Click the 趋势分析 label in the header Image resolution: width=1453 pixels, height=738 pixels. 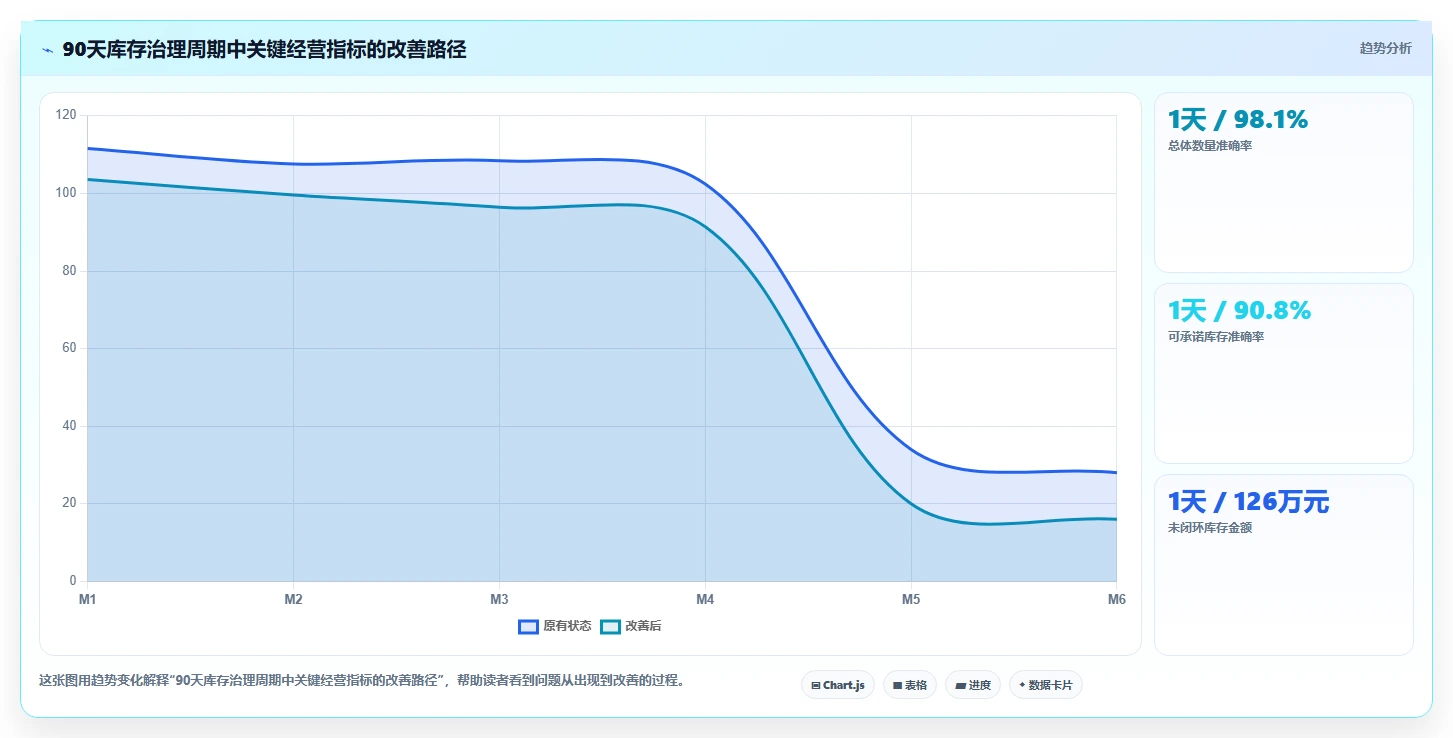(1385, 48)
